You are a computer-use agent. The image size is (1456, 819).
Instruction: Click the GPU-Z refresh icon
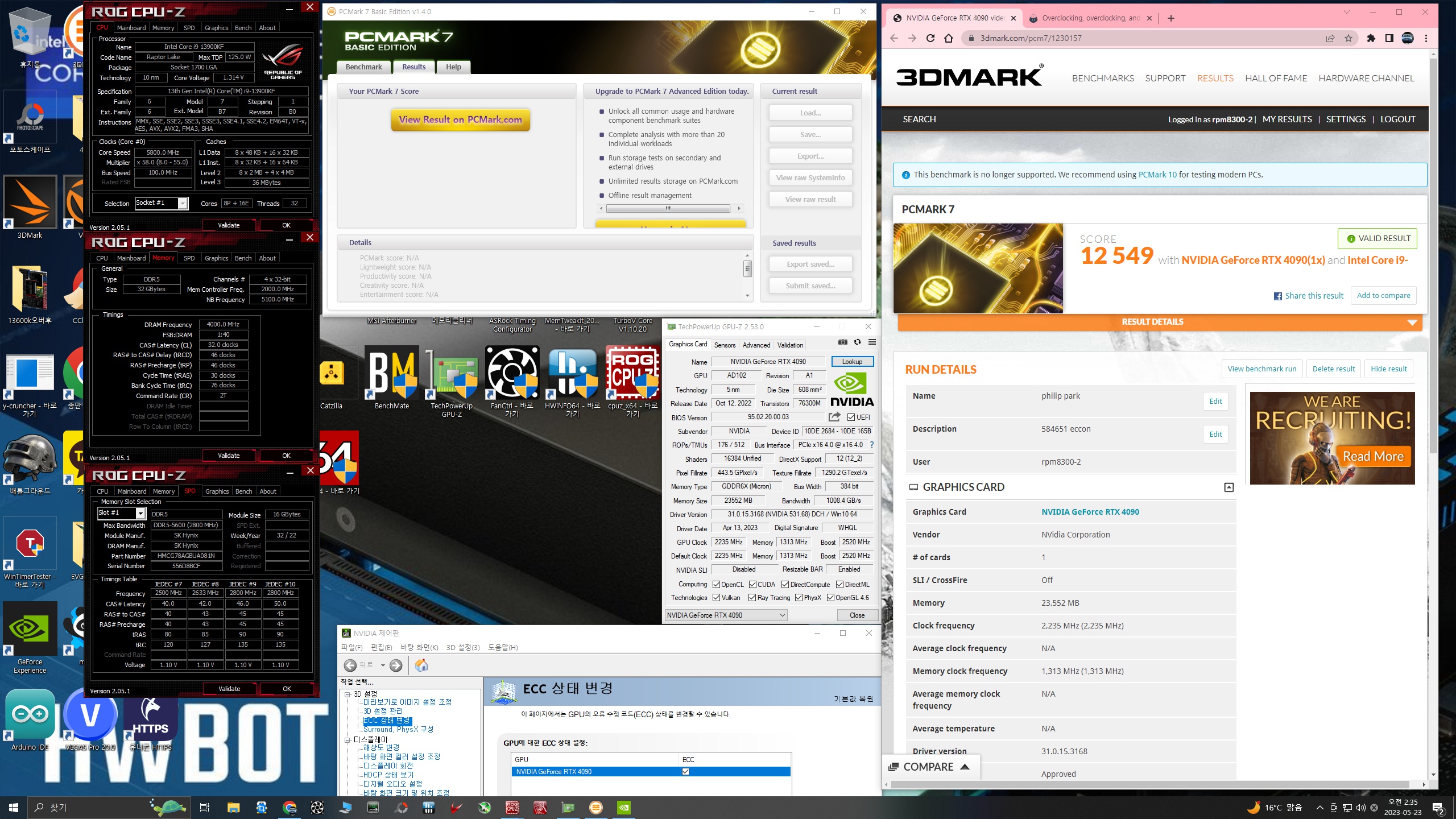(857, 342)
